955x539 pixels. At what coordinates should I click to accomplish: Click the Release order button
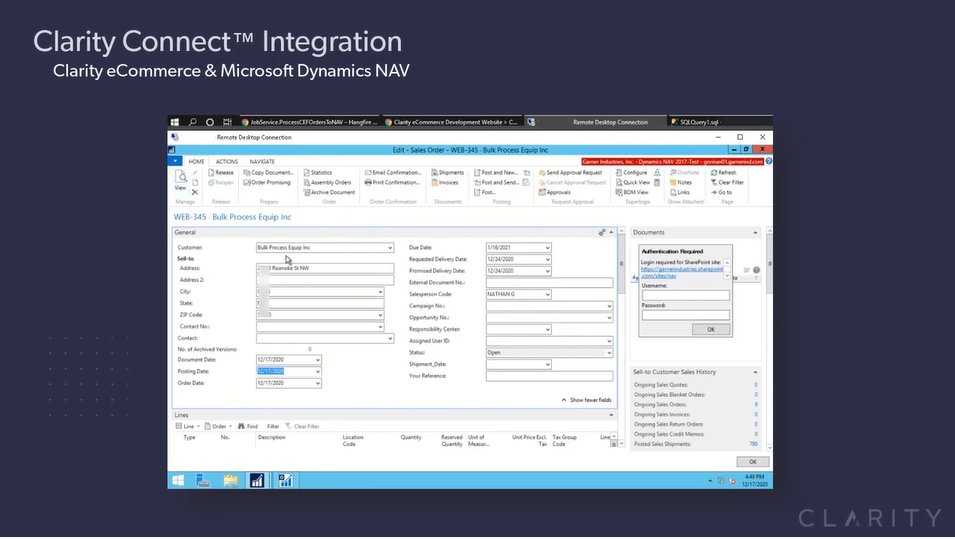point(220,172)
